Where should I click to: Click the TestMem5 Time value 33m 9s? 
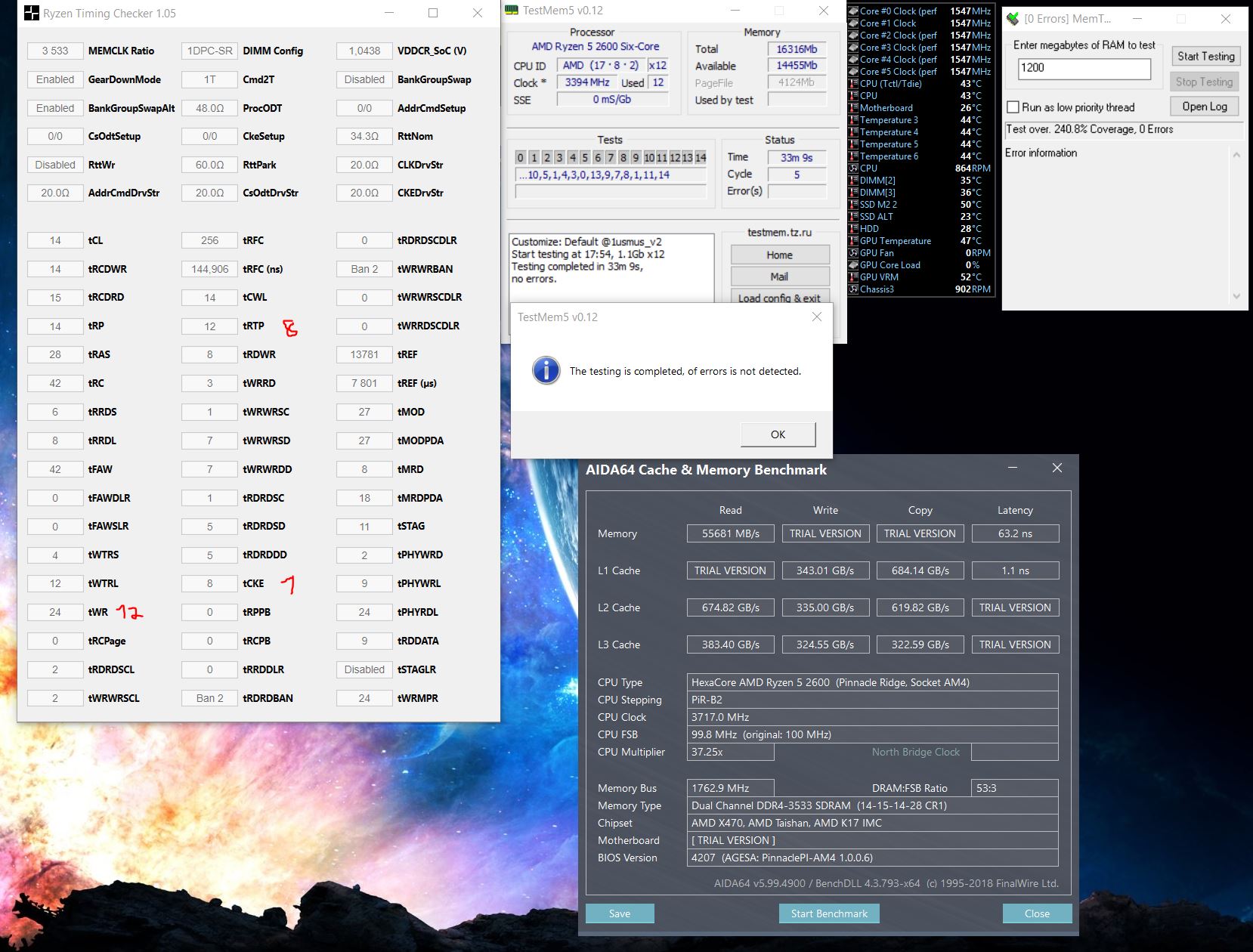(797, 157)
